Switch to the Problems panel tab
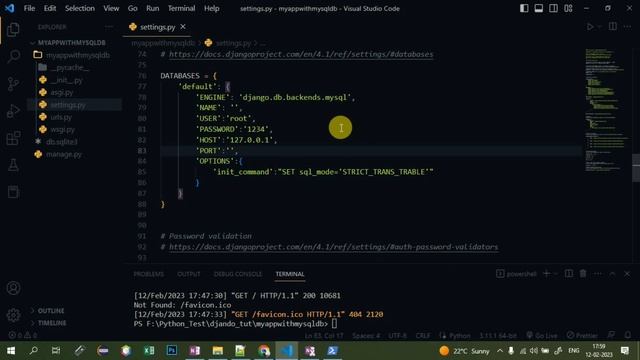Screen dimensions: 640x360 [149, 274]
